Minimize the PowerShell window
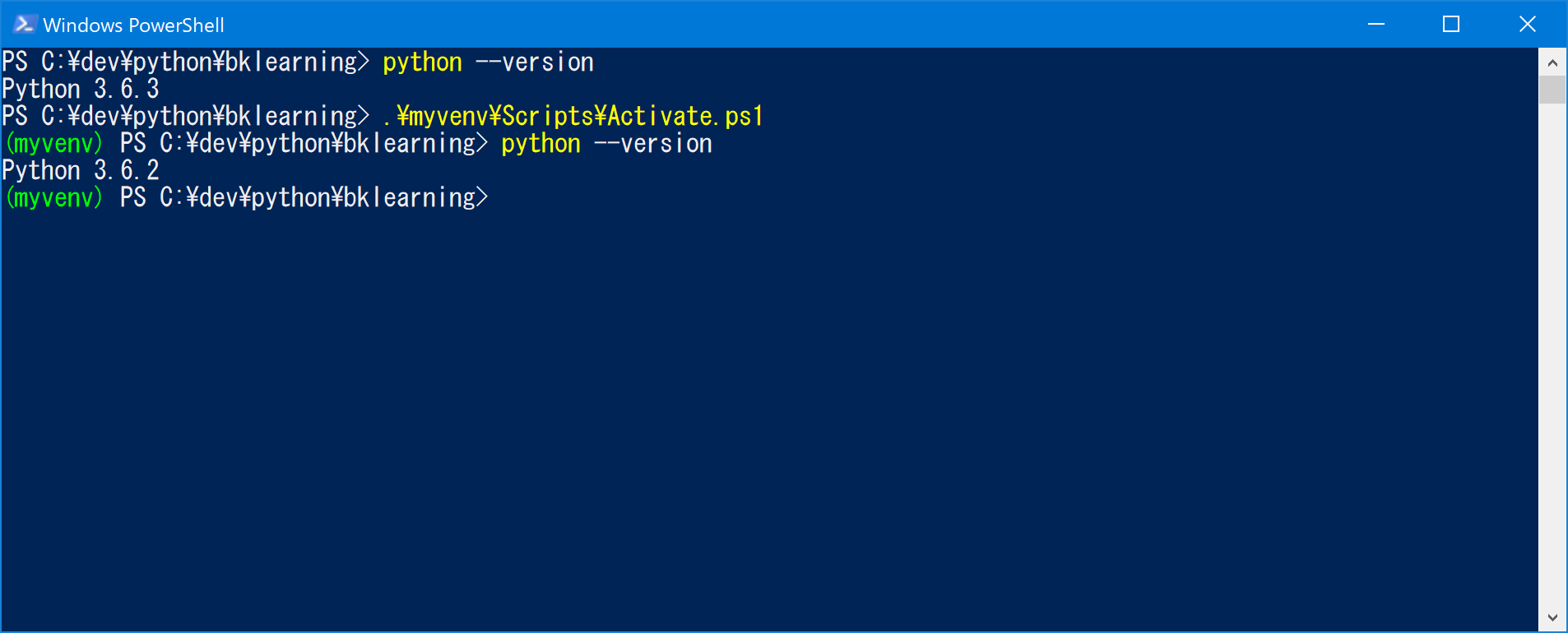Screen dimensions: 1568x633 [x=1375, y=24]
